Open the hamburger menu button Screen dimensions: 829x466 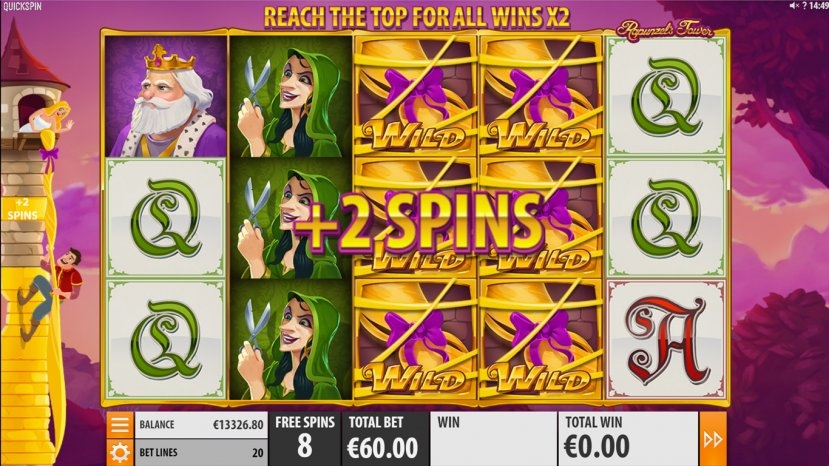(119, 424)
